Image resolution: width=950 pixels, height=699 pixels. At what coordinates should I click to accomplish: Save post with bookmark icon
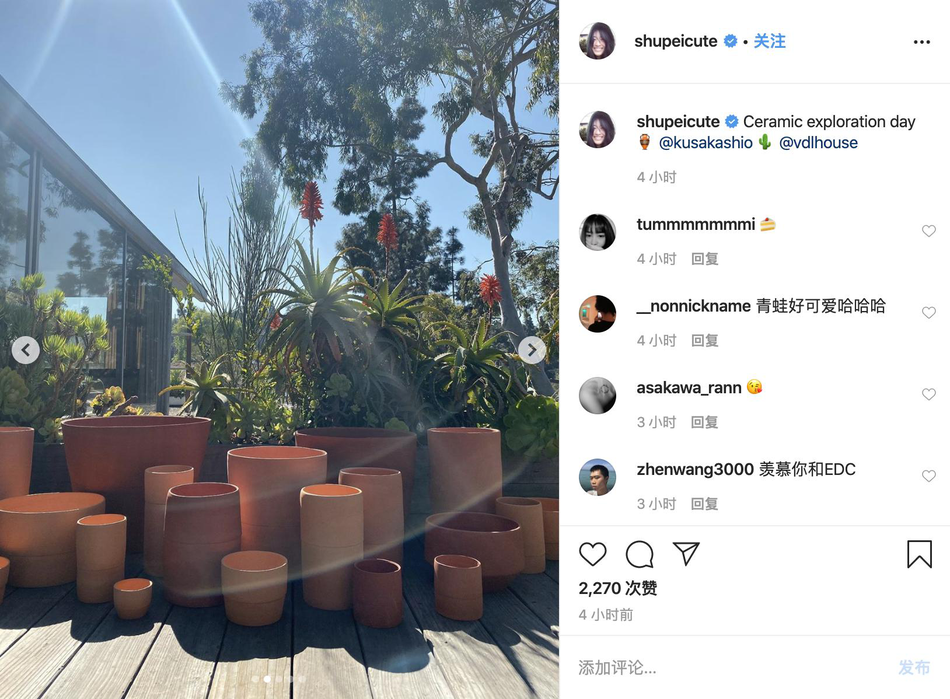pyautogui.click(x=919, y=554)
